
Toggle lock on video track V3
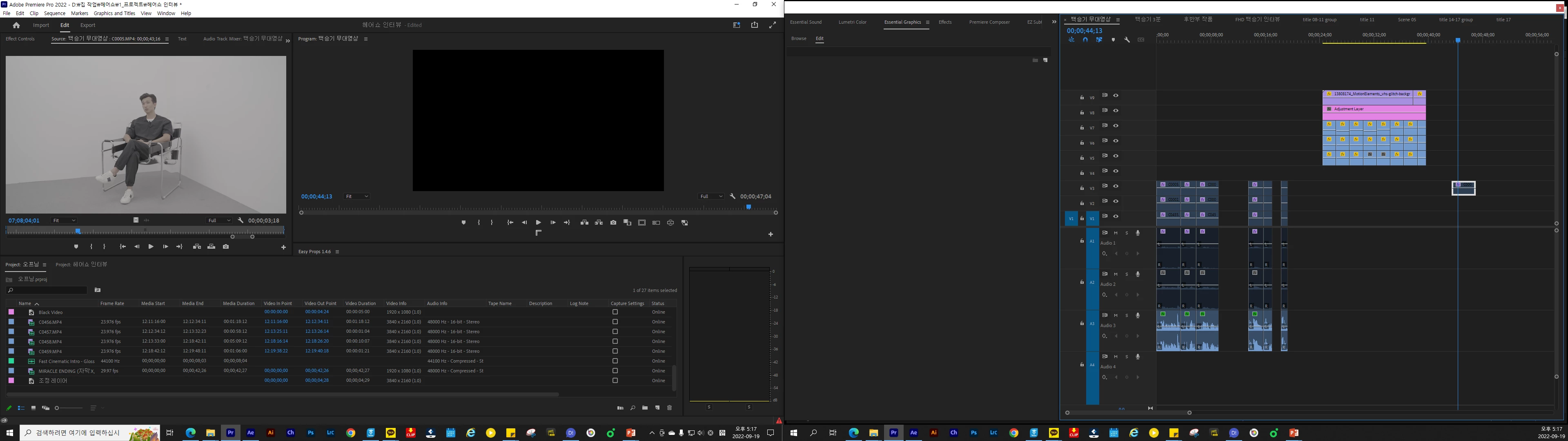click(1082, 188)
